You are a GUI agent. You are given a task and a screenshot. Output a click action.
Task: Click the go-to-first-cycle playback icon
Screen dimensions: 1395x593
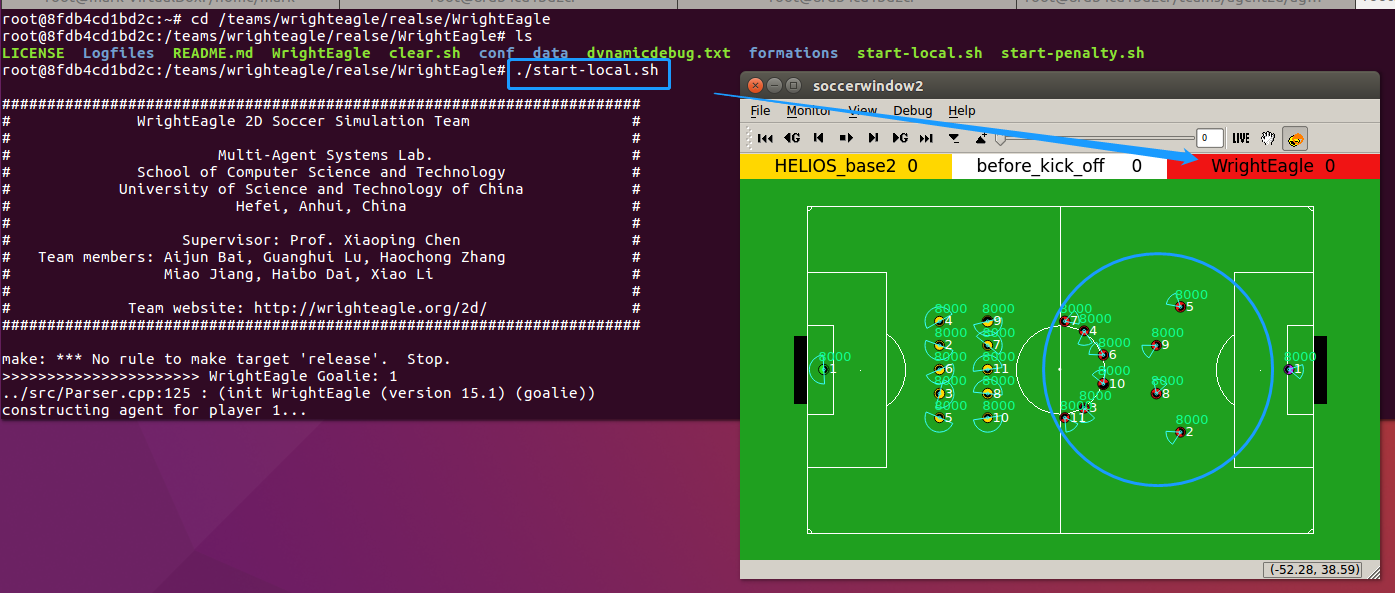click(766, 138)
